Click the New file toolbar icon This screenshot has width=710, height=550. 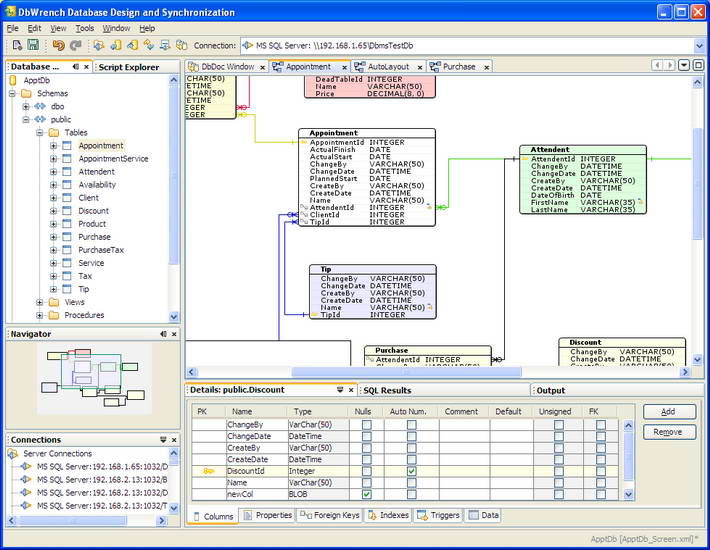tap(17, 45)
